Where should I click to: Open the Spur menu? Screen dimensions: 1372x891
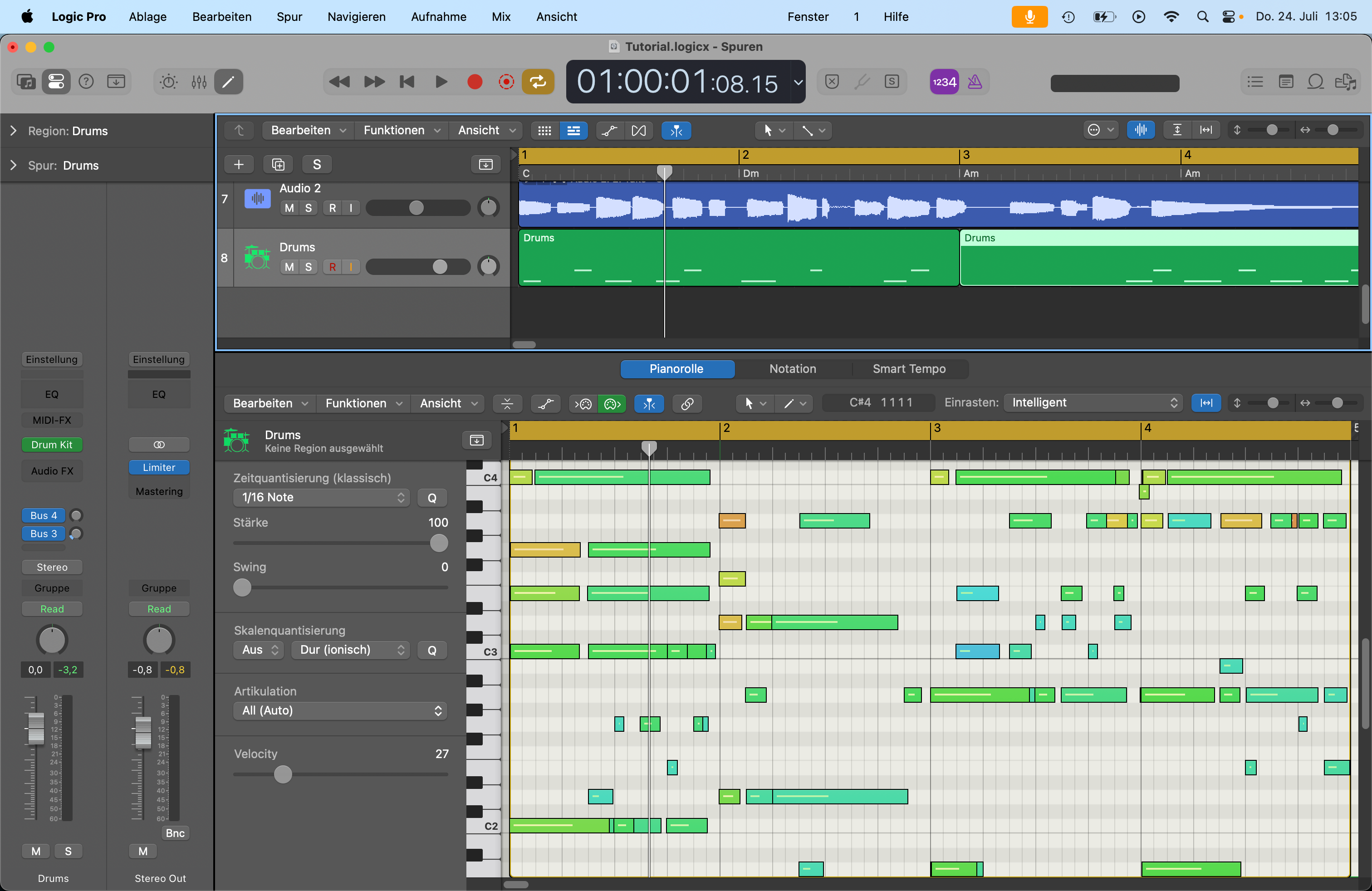pos(289,17)
